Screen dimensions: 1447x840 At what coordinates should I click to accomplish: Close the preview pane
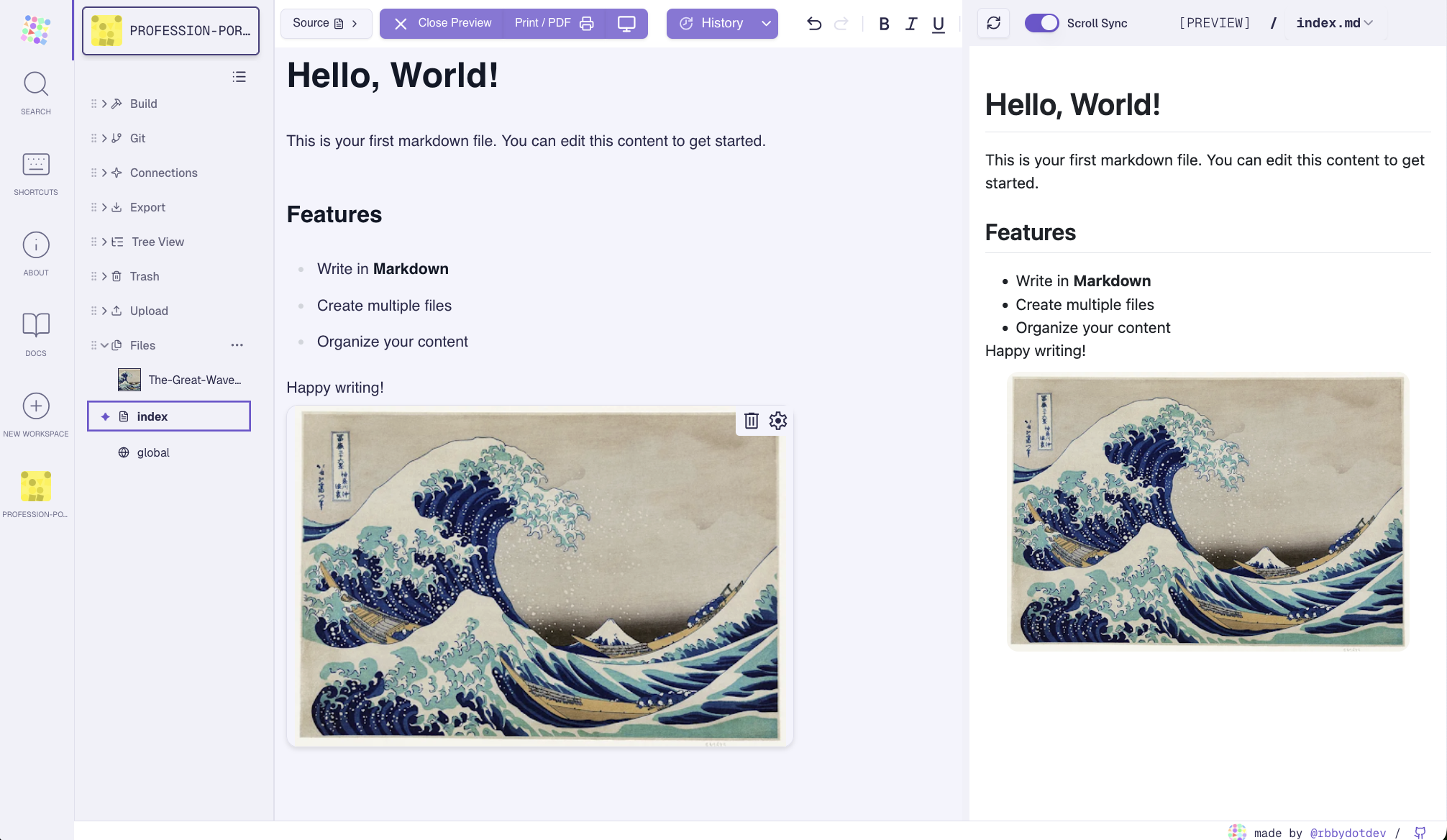tap(441, 22)
